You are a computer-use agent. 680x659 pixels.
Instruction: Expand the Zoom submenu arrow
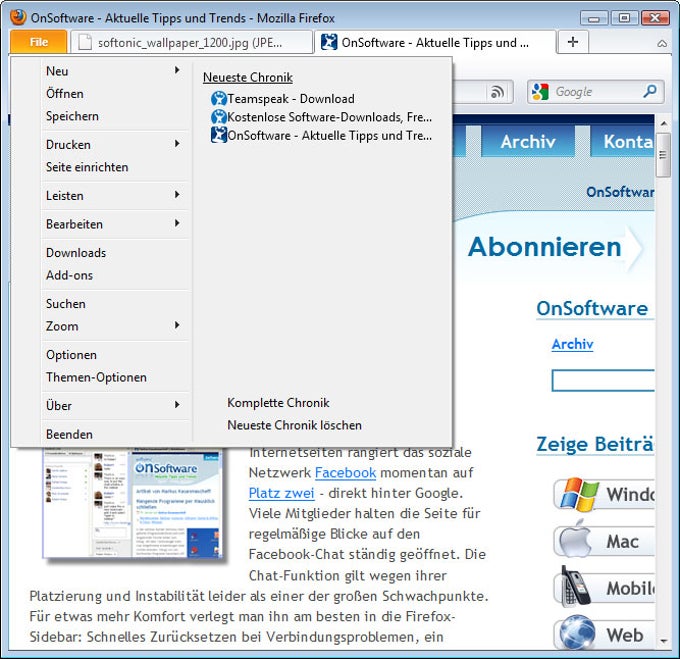177,325
